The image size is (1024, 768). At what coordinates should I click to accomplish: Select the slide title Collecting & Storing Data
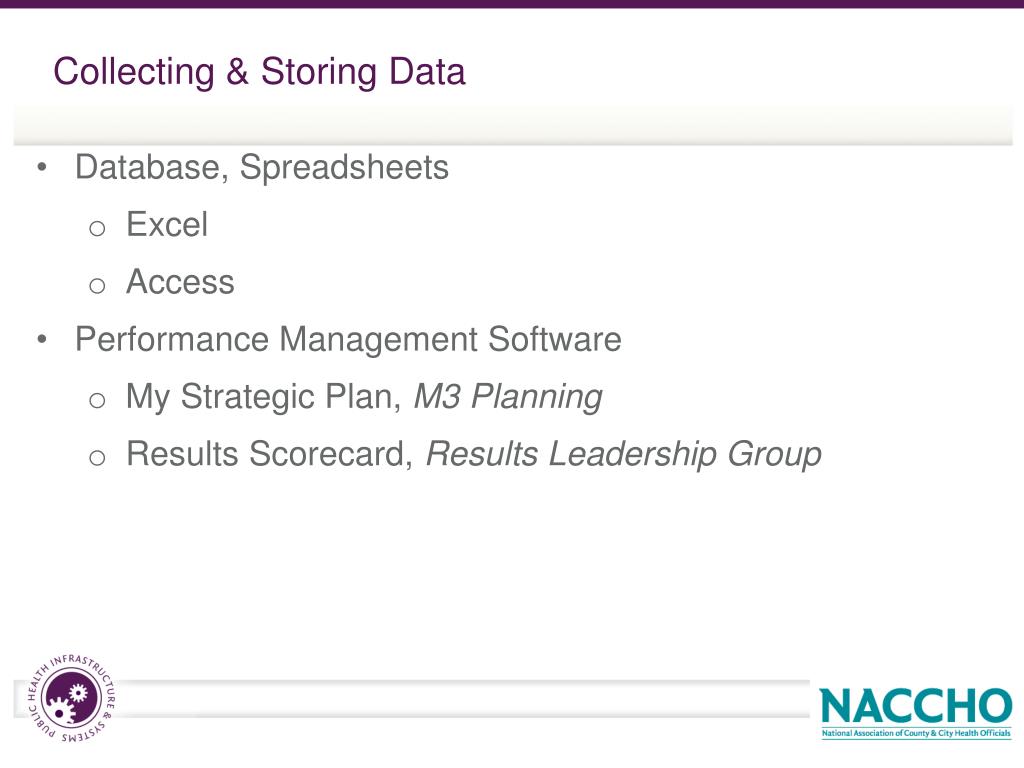(x=259, y=72)
